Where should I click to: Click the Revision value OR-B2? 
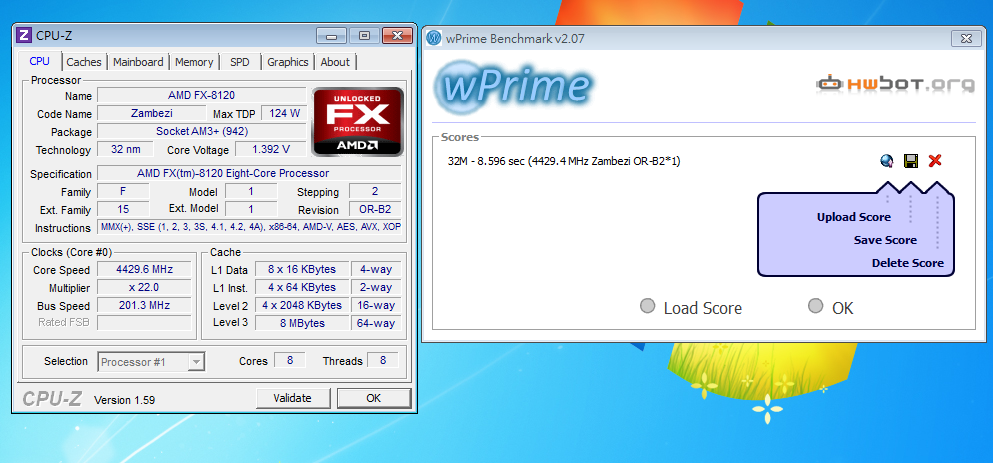(376, 210)
